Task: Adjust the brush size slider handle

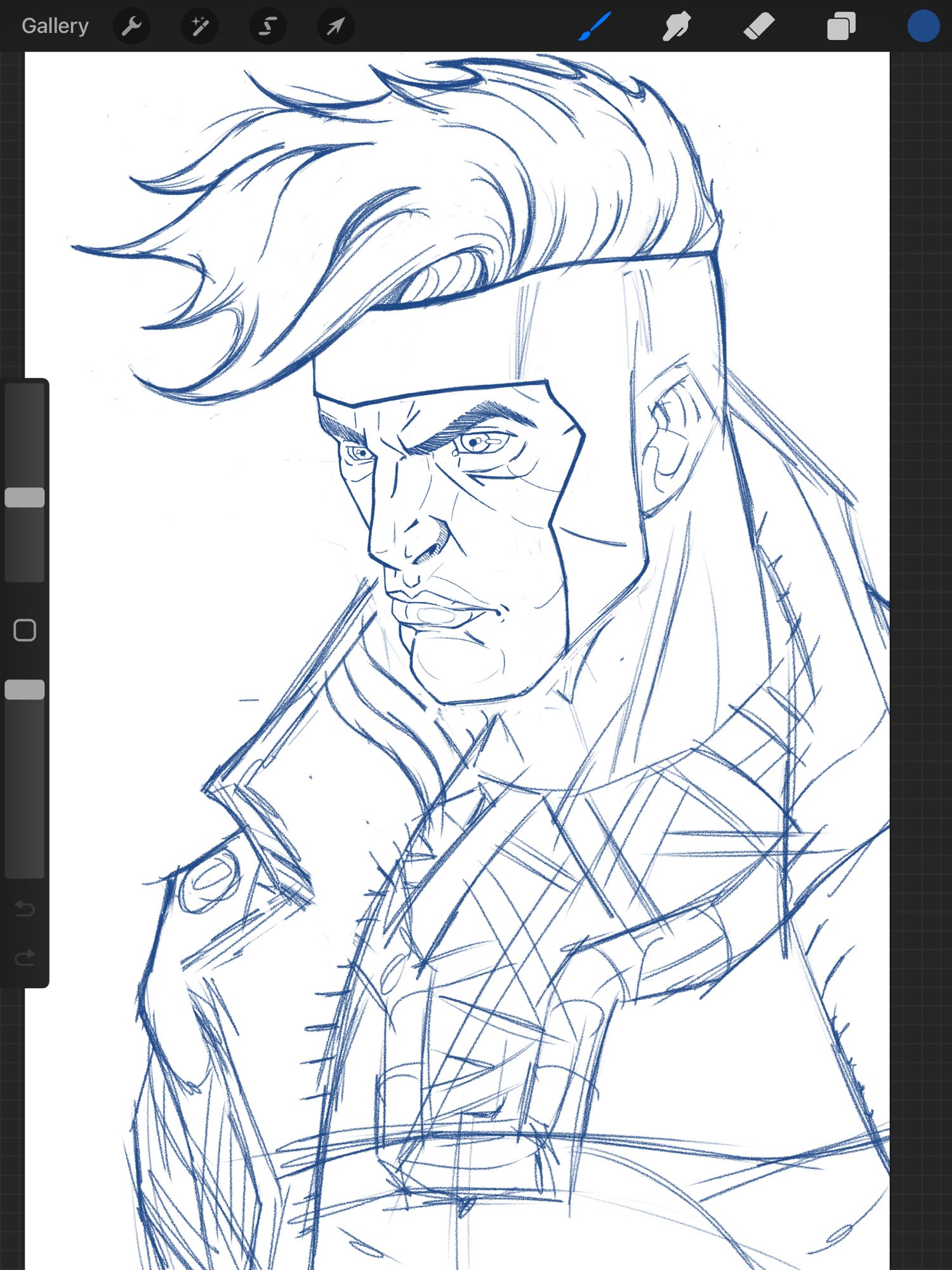Action: pyautogui.click(x=25, y=497)
